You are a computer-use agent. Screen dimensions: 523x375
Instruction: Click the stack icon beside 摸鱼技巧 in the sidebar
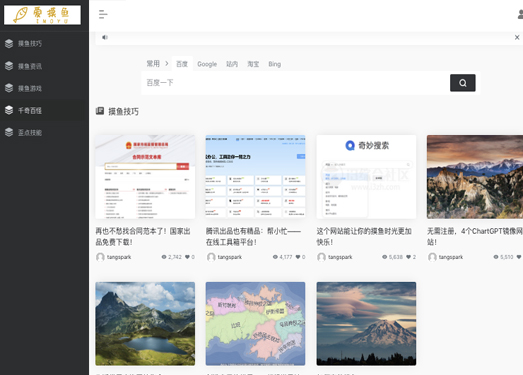click(9, 43)
